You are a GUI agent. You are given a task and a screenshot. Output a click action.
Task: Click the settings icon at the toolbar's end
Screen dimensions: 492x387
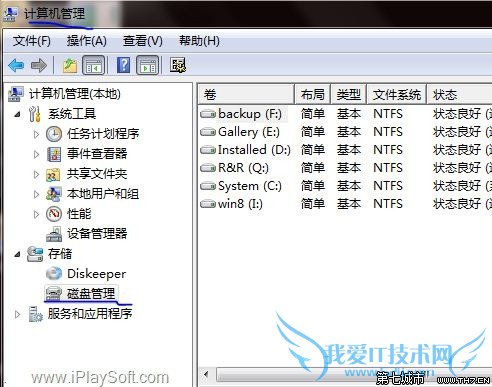(178, 65)
